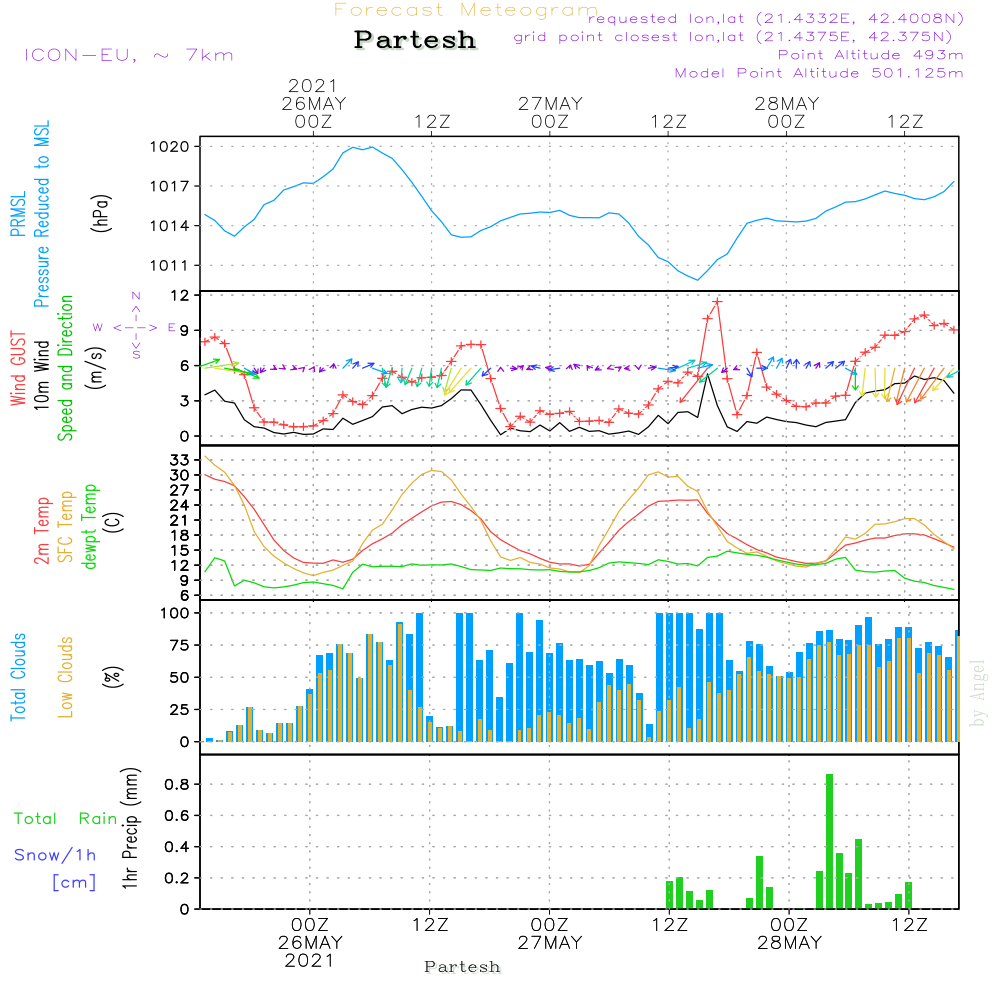Click the '27MAY' label on the top time axis

pos(550,103)
